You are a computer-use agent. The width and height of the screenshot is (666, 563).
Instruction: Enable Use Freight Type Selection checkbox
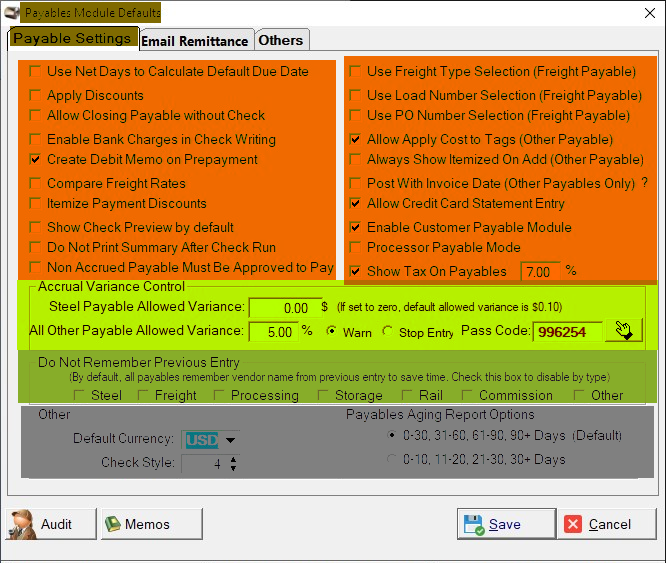pos(355,71)
